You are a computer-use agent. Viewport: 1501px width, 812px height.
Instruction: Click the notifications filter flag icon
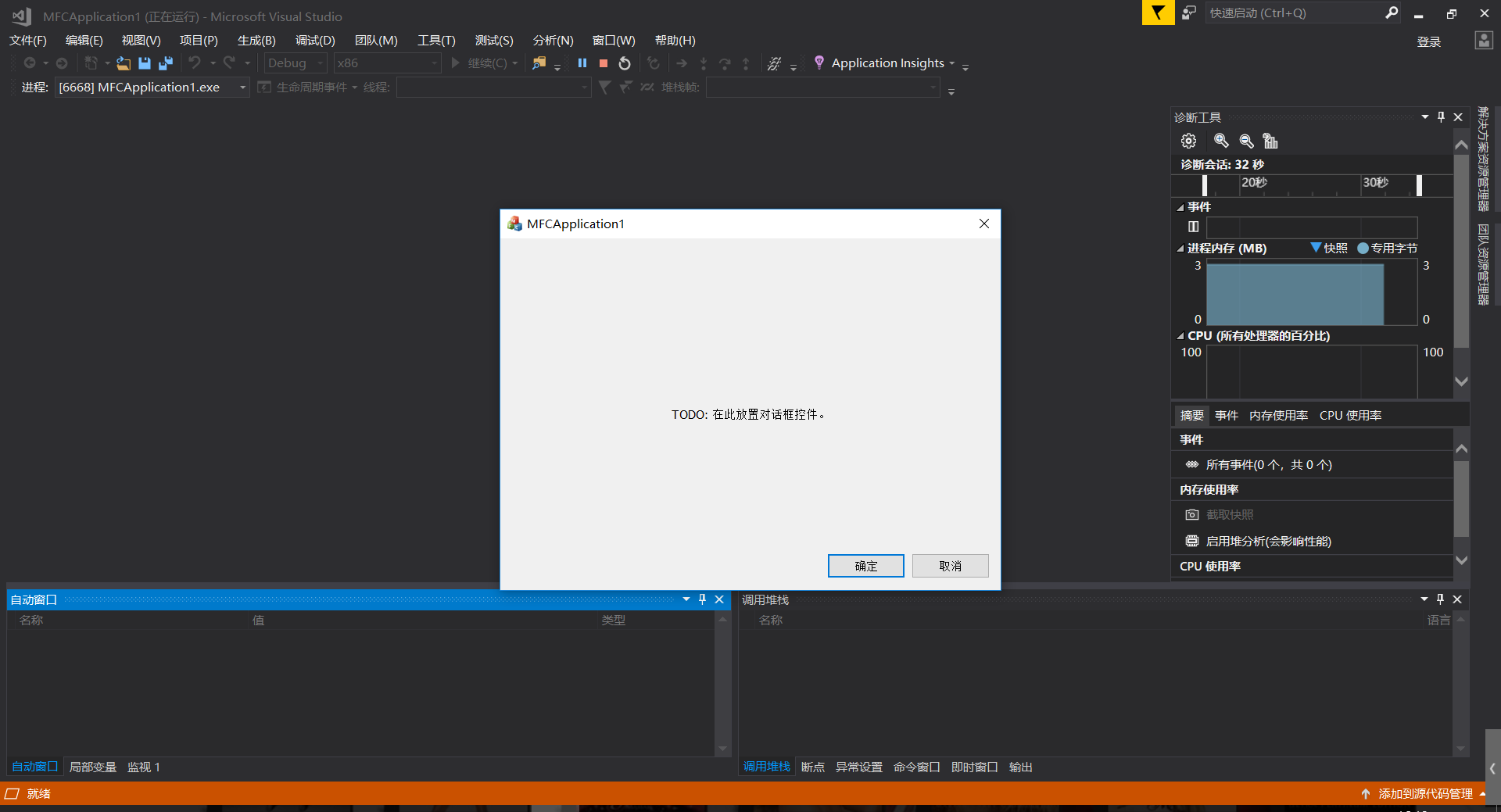[1158, 13]
